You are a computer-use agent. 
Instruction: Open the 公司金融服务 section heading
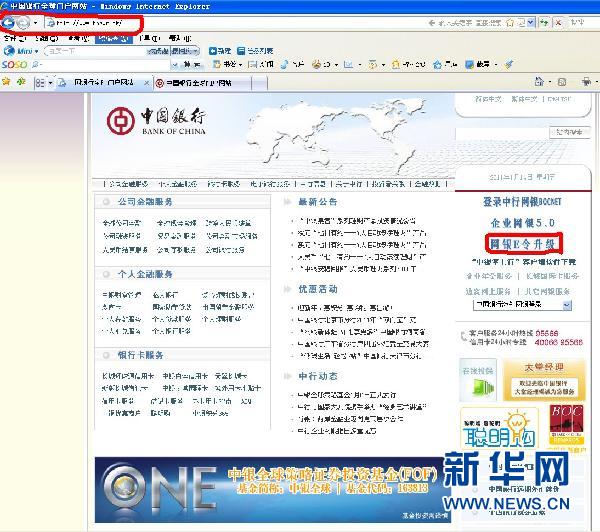pos(145,202)
